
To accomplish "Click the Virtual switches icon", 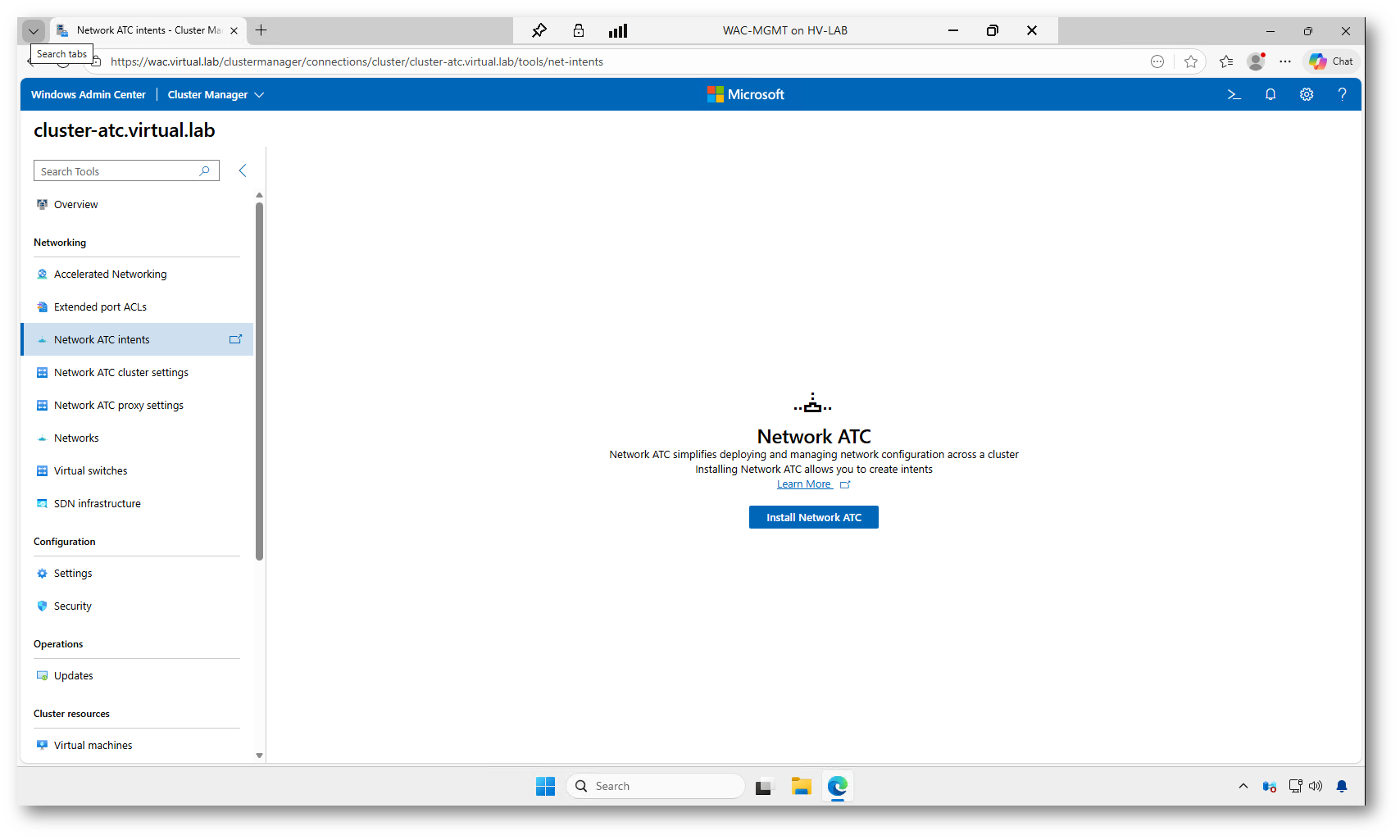I will click(x=42, y=471).
